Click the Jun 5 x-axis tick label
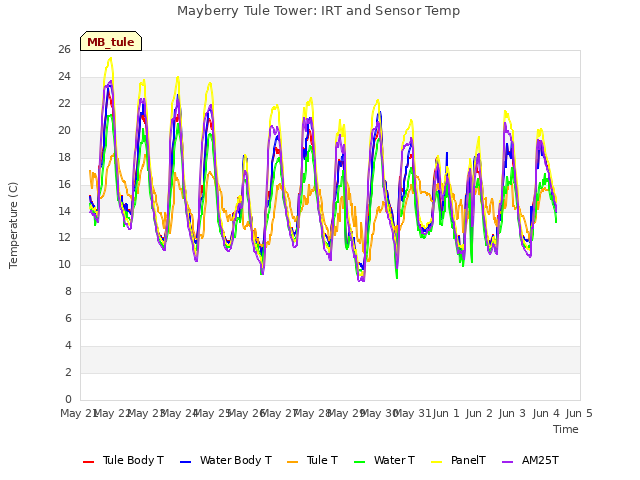640x480 pixels. point(579,413)
